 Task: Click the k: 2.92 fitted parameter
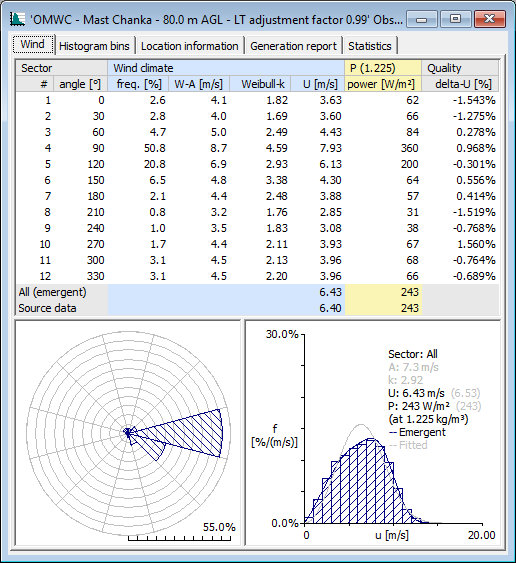click(x=406, y=380)
